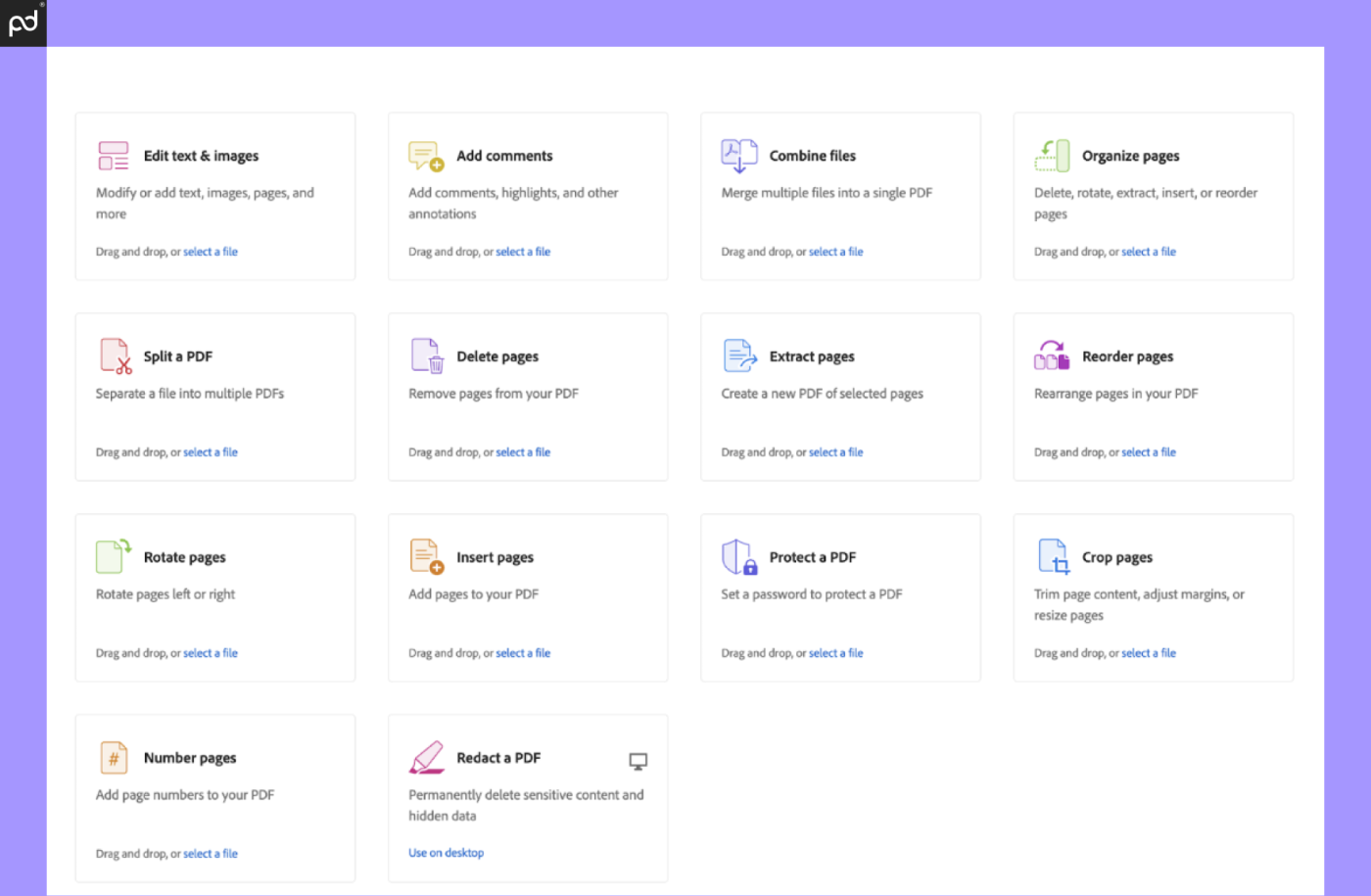Select the Reorder pages icon
This screenshot has height=896, width=1371.
[1051, 355]
